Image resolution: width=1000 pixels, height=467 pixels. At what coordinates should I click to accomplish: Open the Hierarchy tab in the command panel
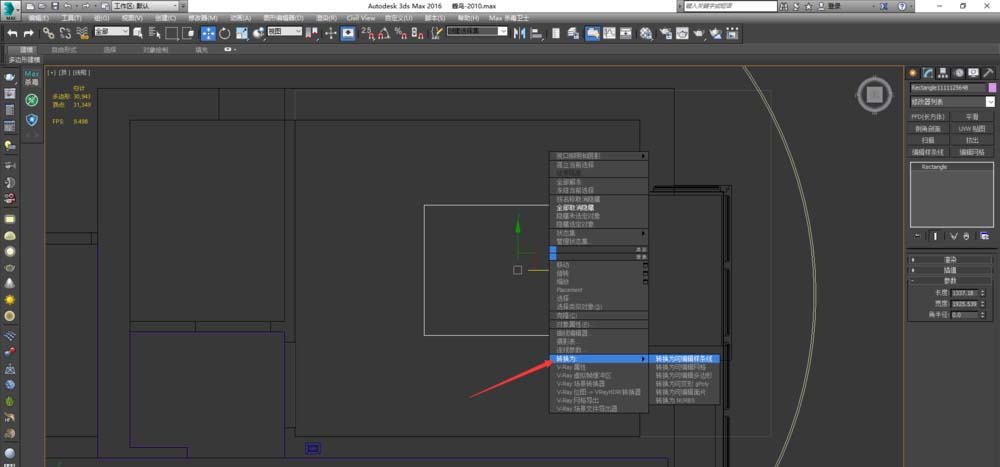click(x=943, y=72)
